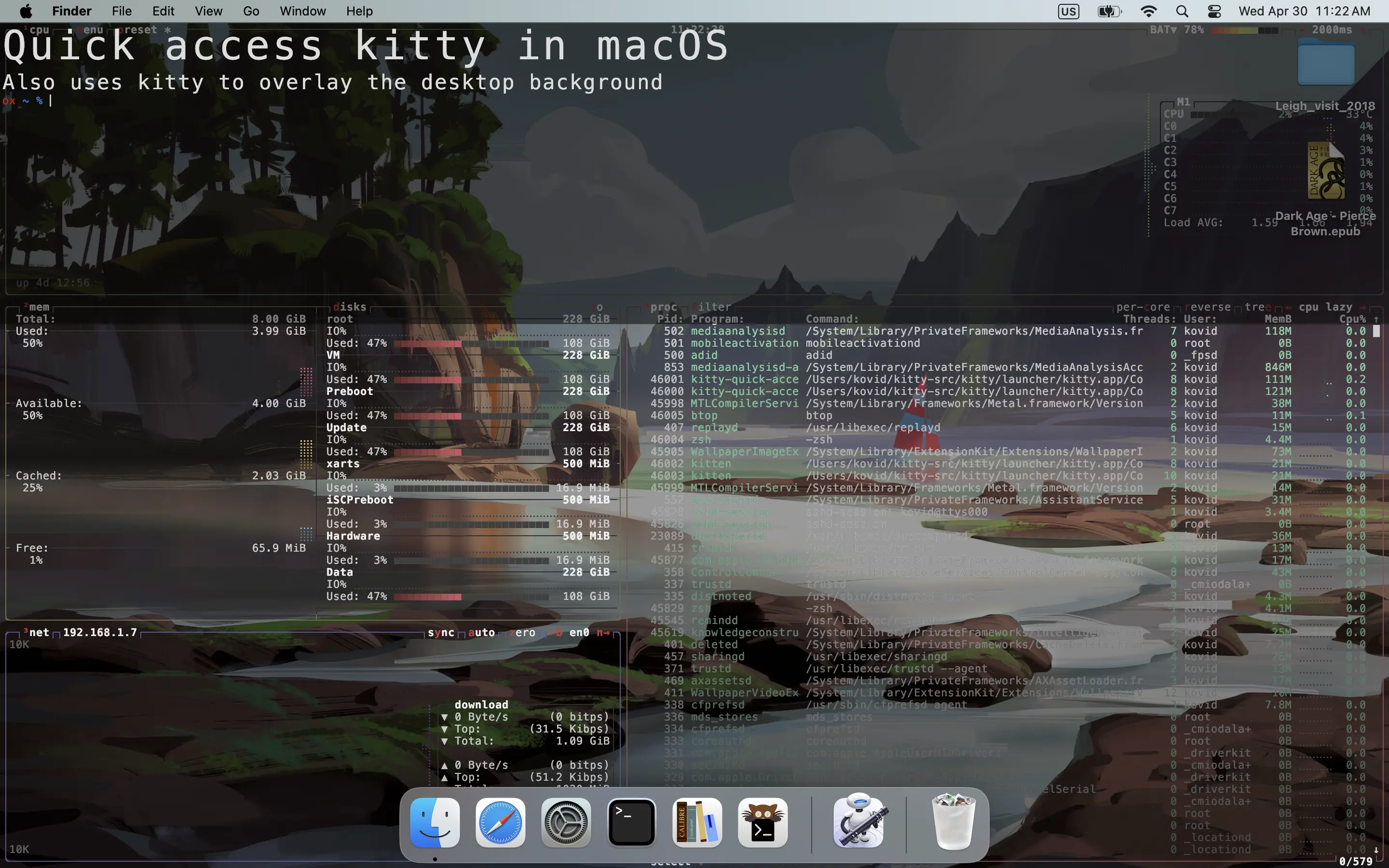Open the US input source menu

pos(1068,12)
